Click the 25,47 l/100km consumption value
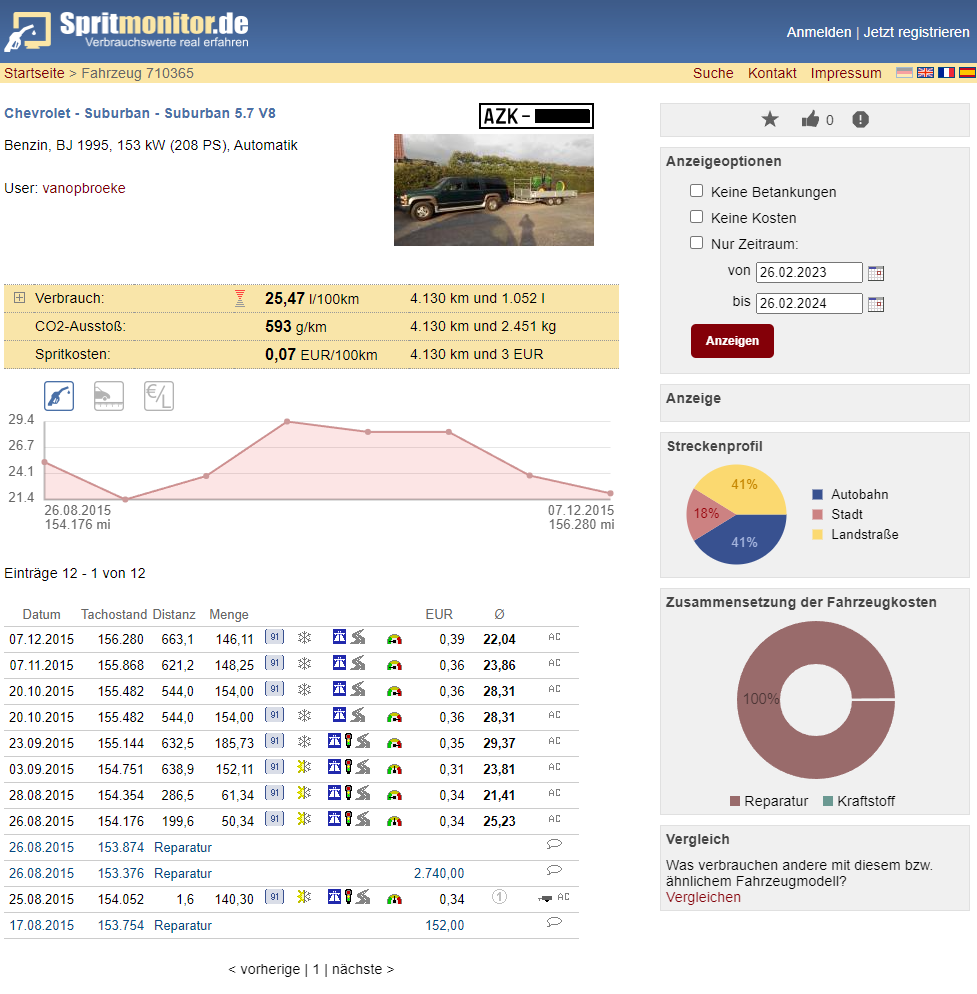This screenshot has width=977, height=994. pyautogui.click(x=312, y=299)
